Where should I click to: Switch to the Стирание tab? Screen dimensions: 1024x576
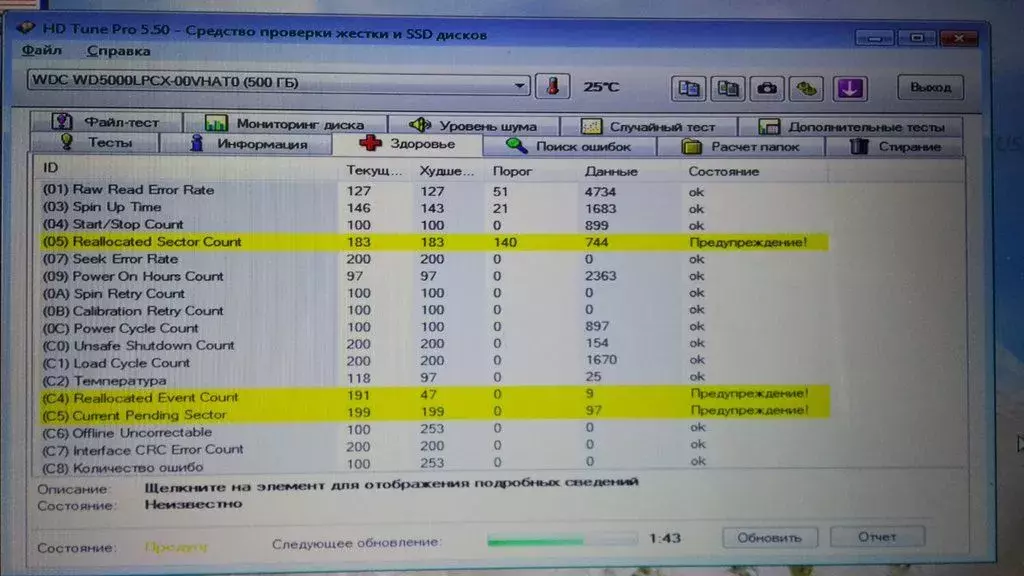[895, 147]
